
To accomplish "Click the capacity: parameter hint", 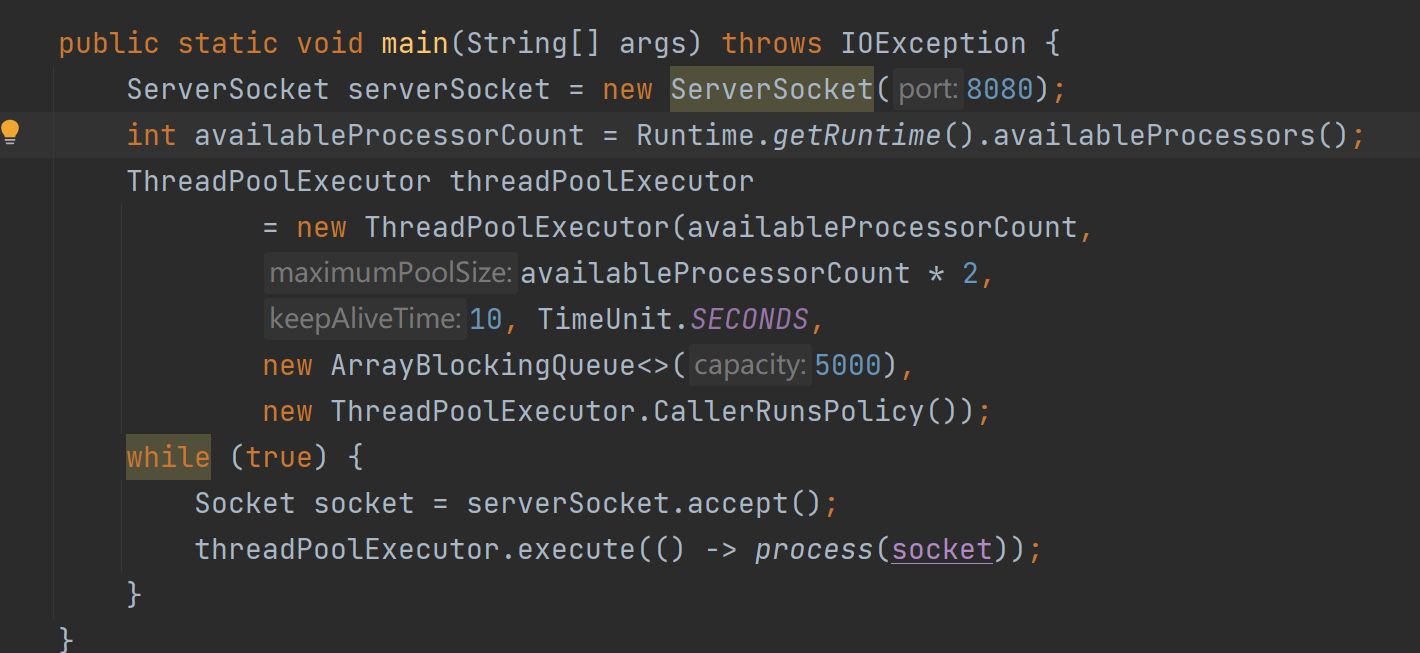I will [749, 365].
